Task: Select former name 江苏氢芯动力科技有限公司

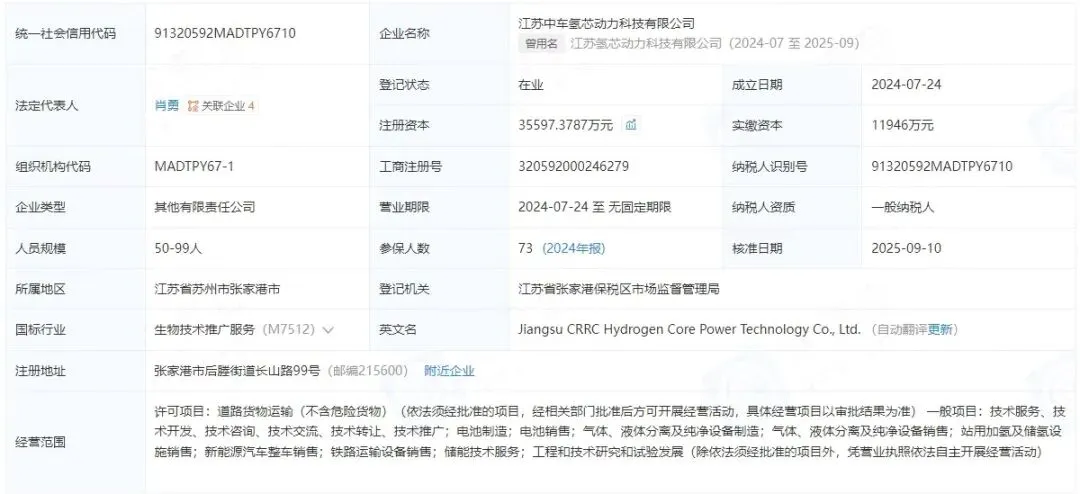Action: 646,43
